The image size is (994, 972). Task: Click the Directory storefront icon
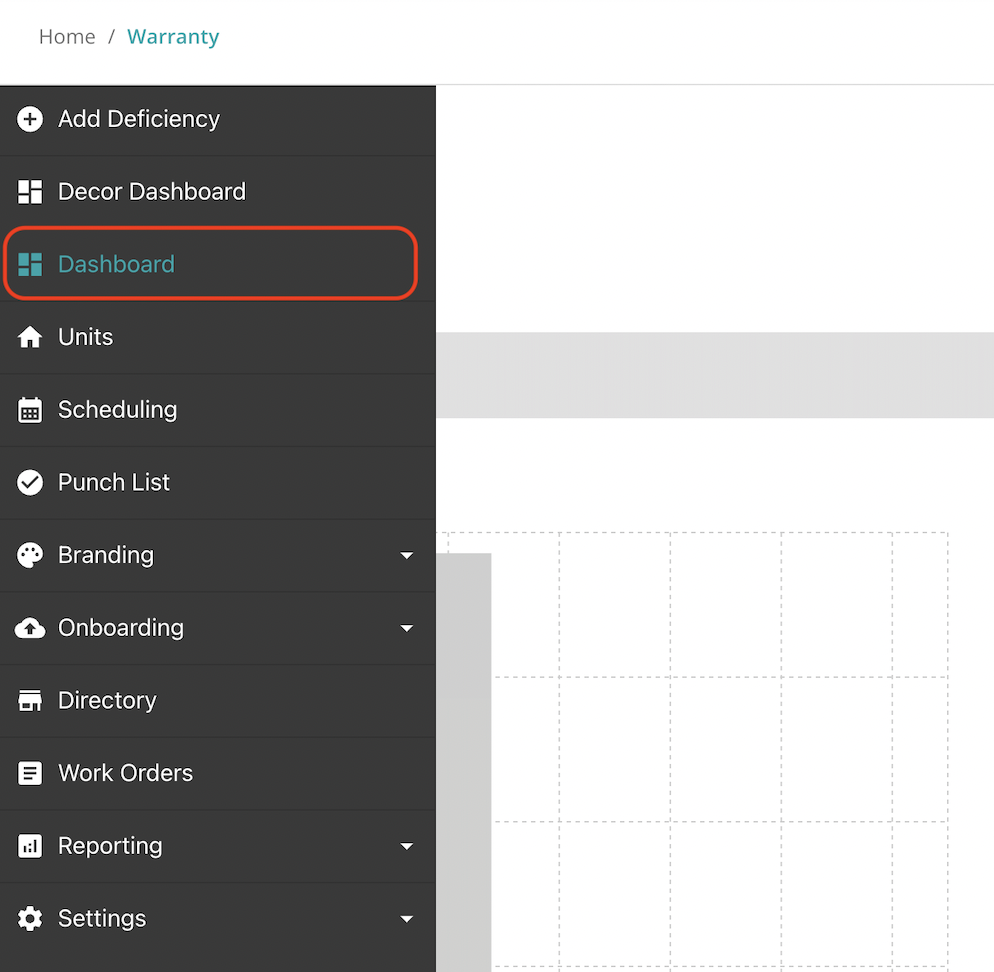coord(30,701)
